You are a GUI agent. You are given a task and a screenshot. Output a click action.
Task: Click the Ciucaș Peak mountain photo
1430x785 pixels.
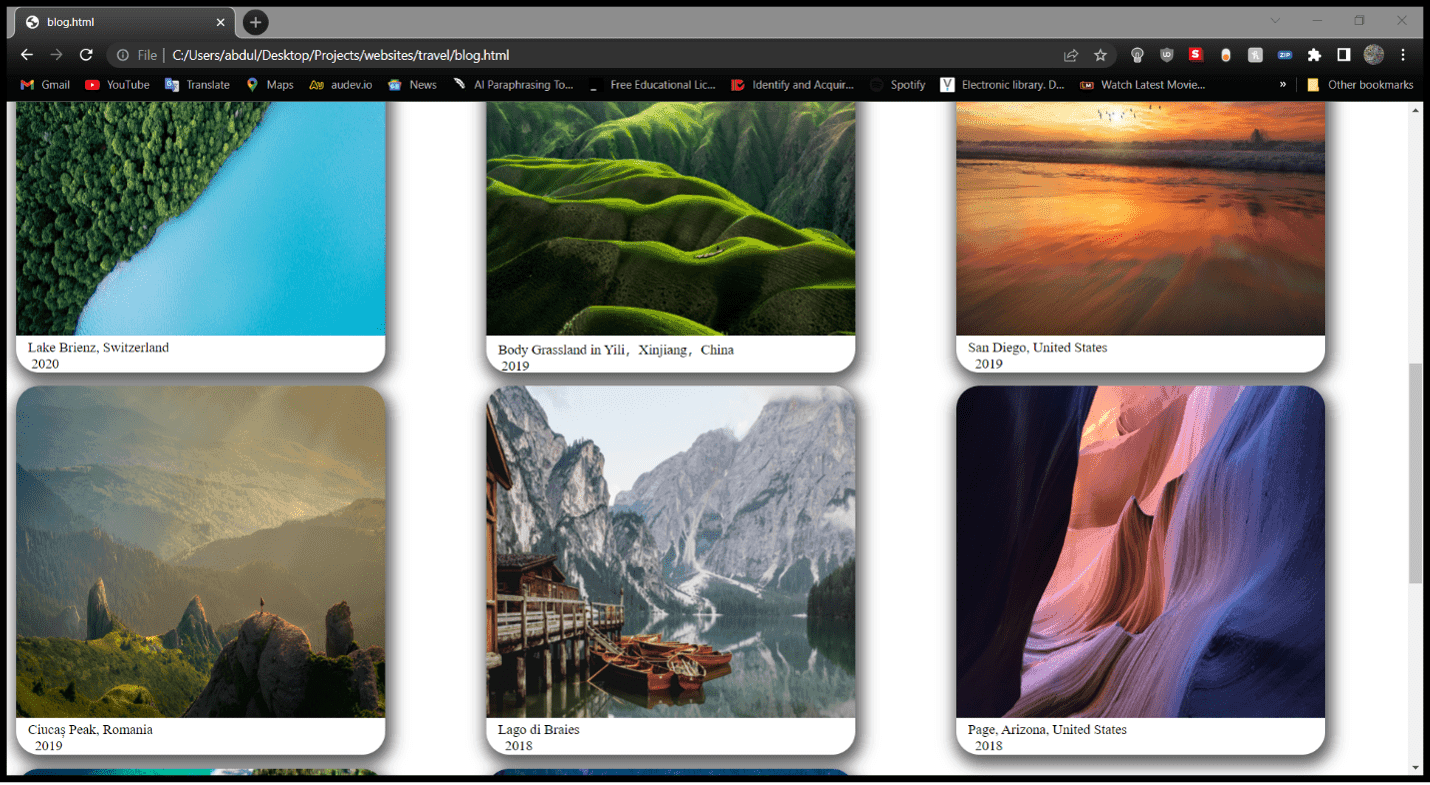[201, 552]
